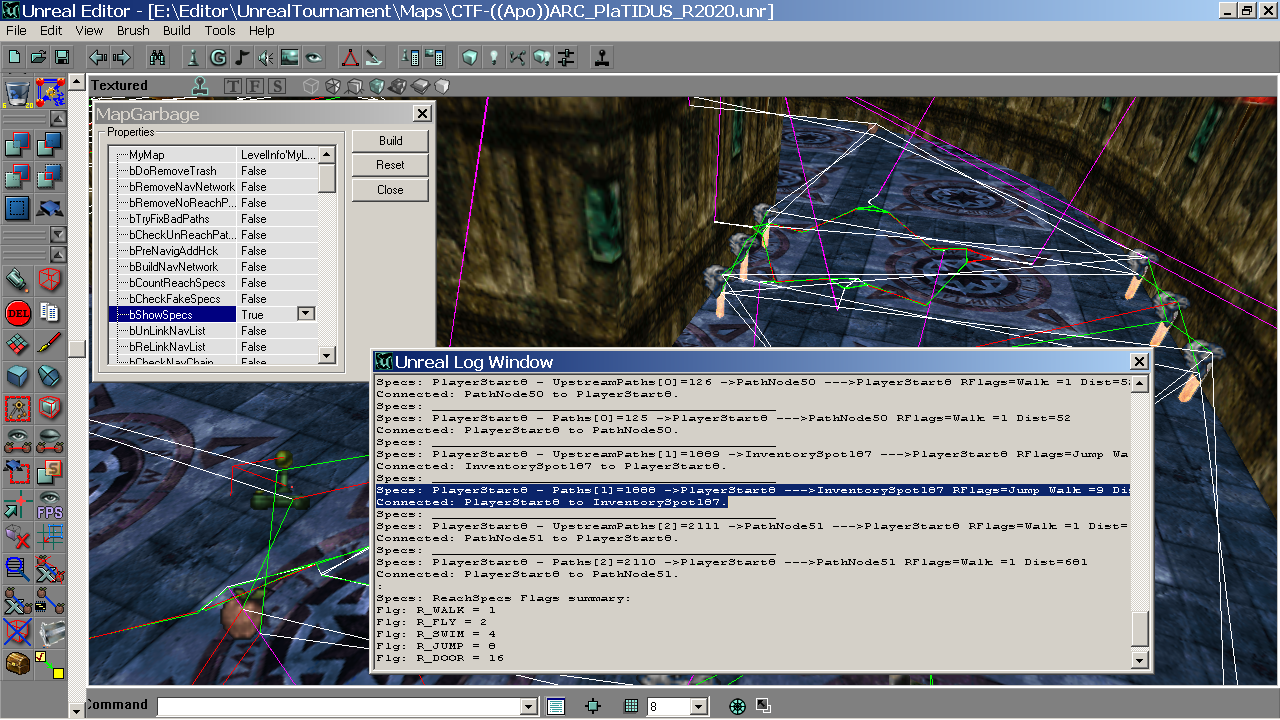Click Build button in MapGarbage
This screenshot has height=720, width=1280.
tap(390, 141)
